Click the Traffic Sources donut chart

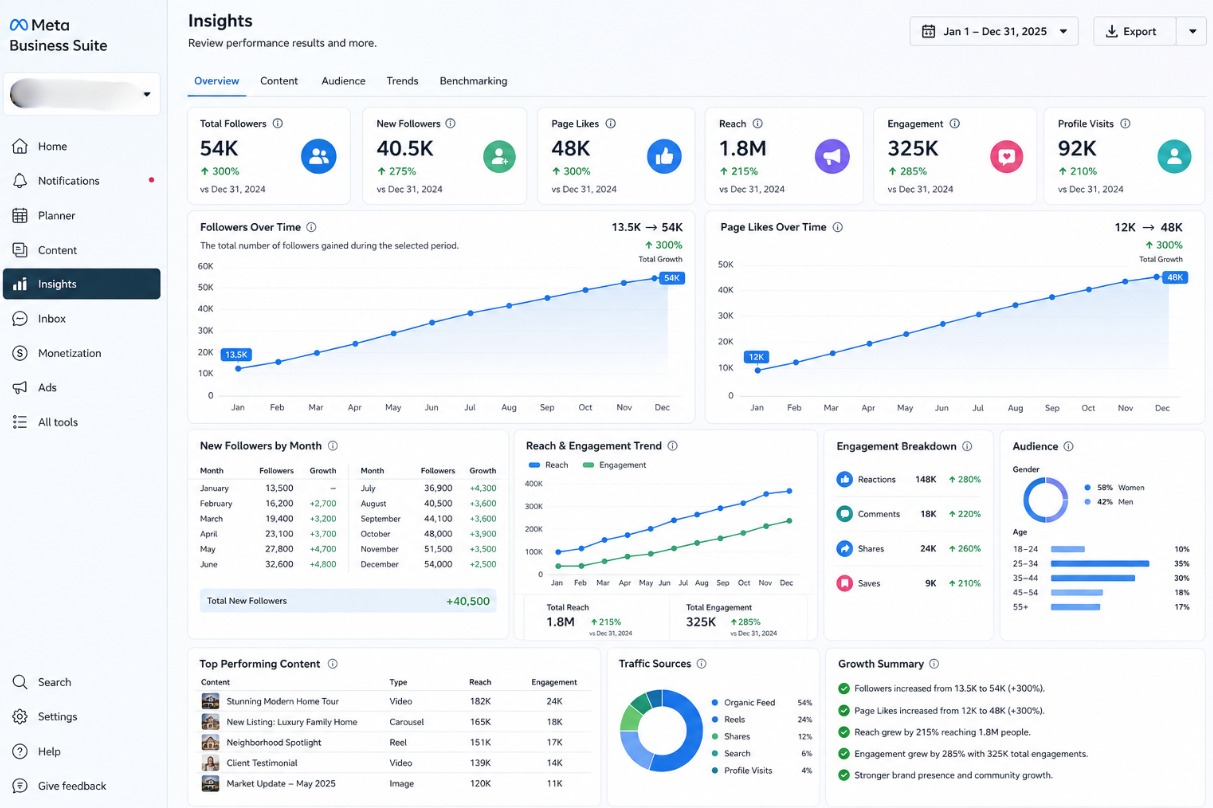point(660,730)
